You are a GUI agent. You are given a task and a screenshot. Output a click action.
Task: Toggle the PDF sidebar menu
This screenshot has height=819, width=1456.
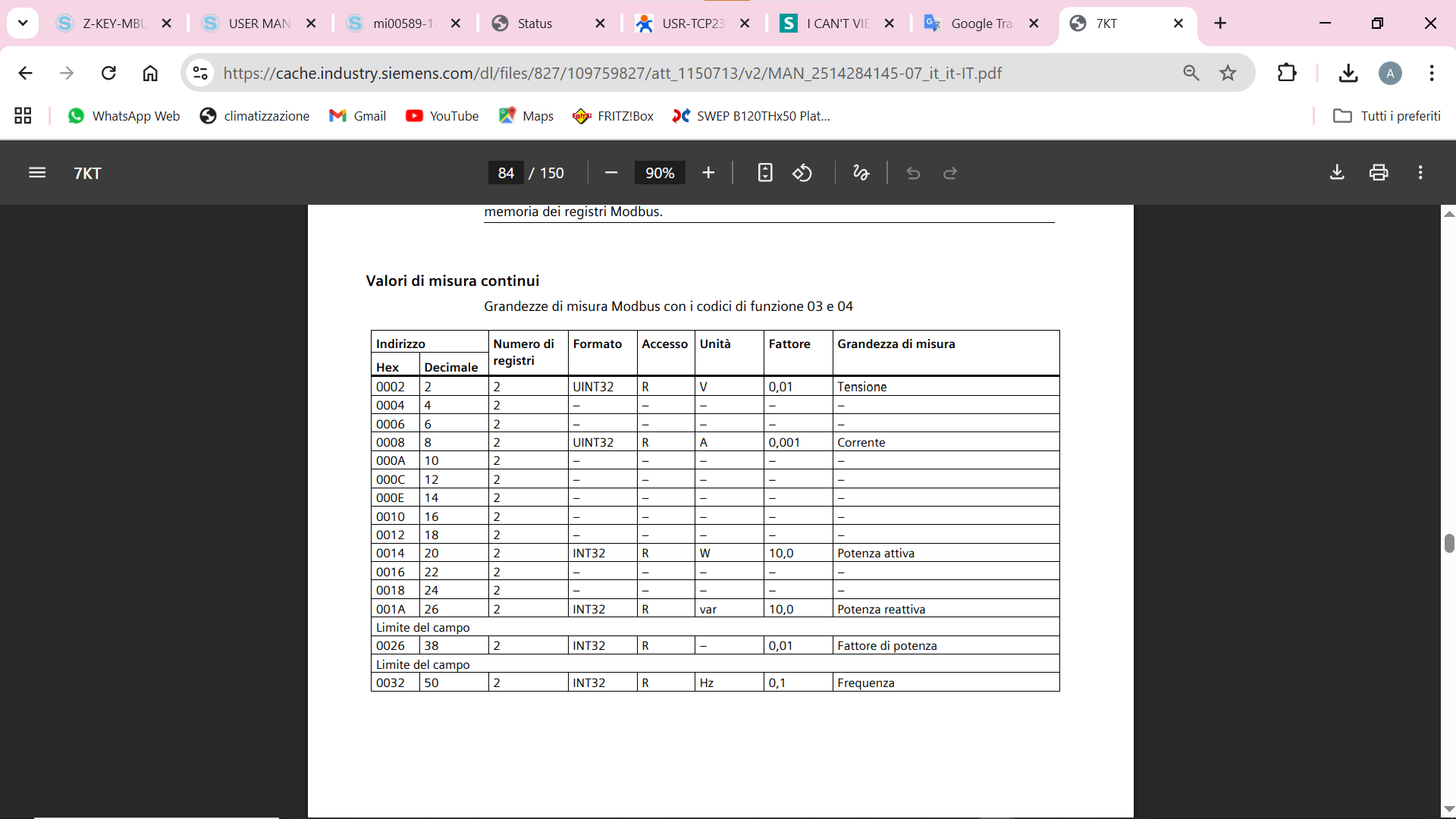(37, 173)
